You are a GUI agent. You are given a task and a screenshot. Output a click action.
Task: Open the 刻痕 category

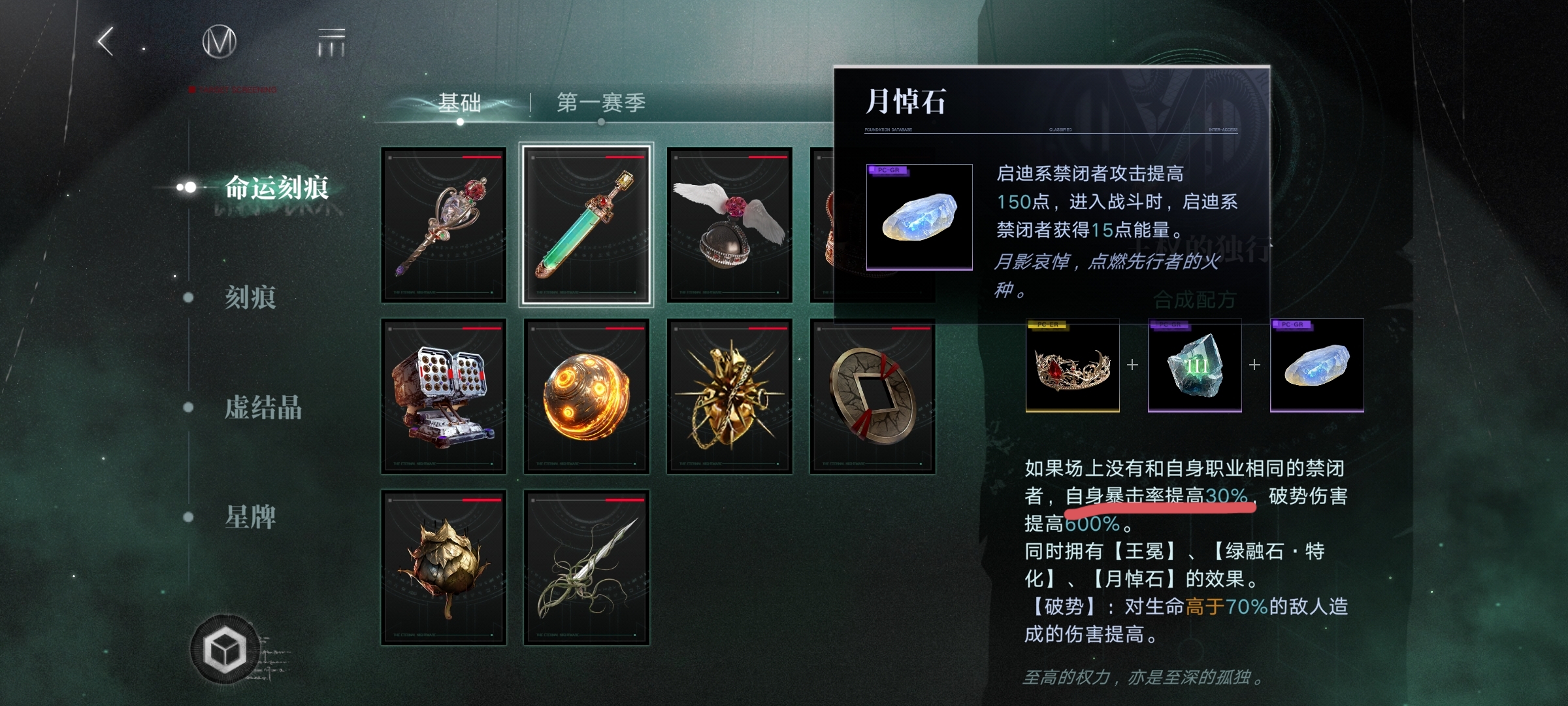pyautogui.click(x=250, y=297)
